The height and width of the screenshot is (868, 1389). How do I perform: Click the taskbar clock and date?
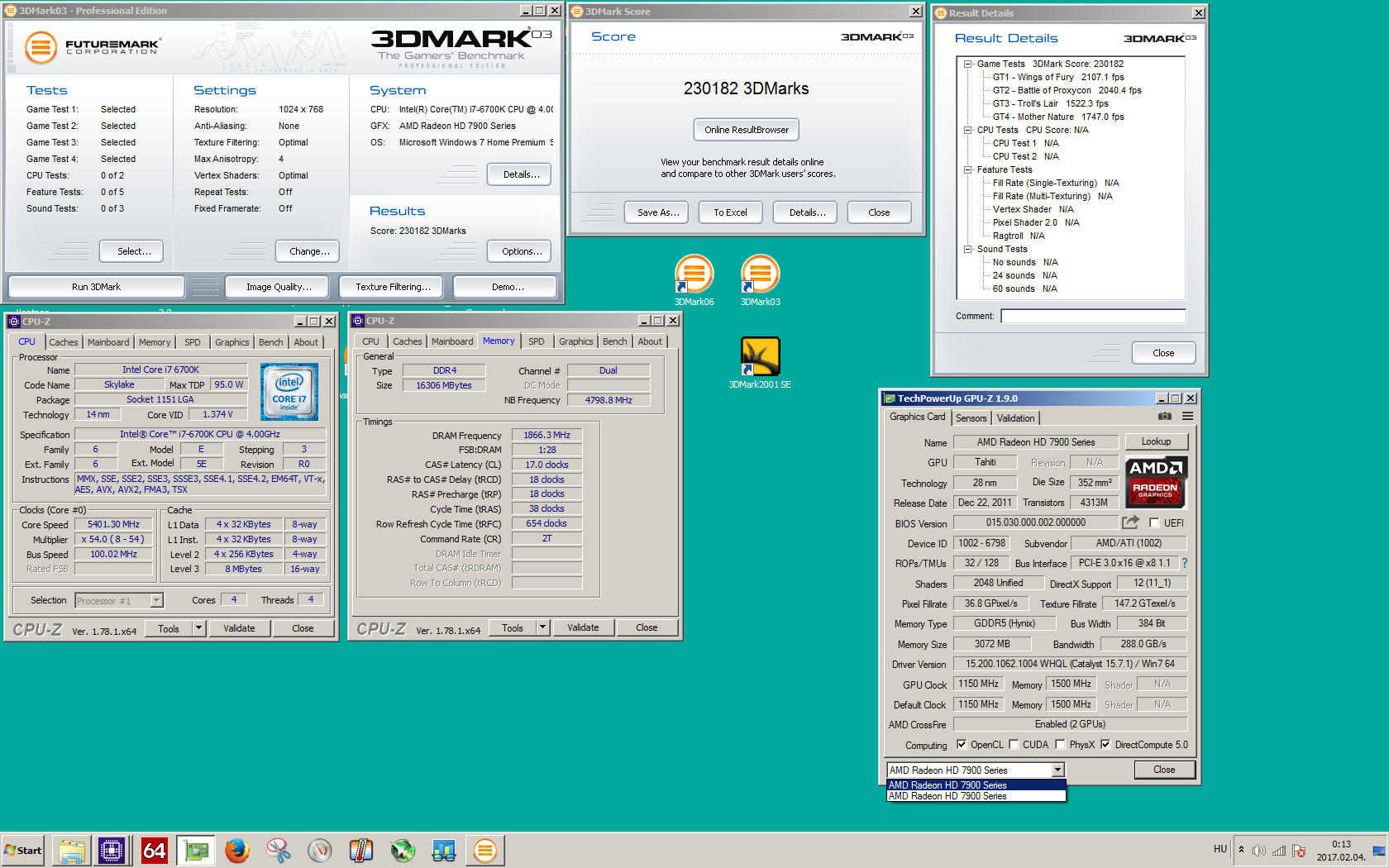point(1341,851)
